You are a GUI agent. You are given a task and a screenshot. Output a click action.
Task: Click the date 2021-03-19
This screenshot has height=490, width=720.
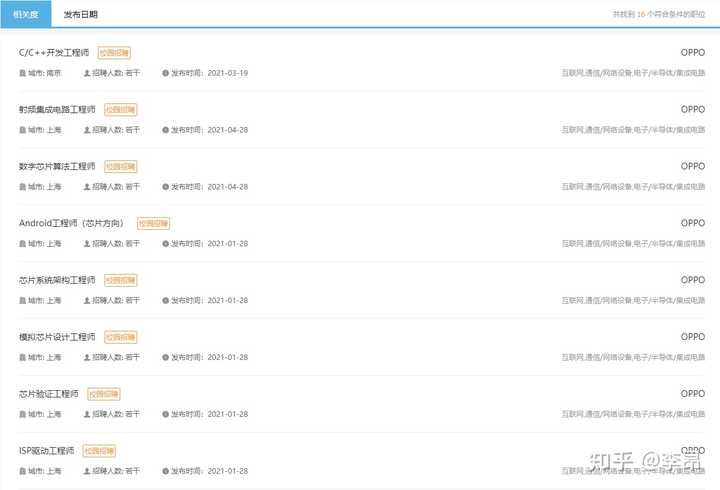coord(228,73)
